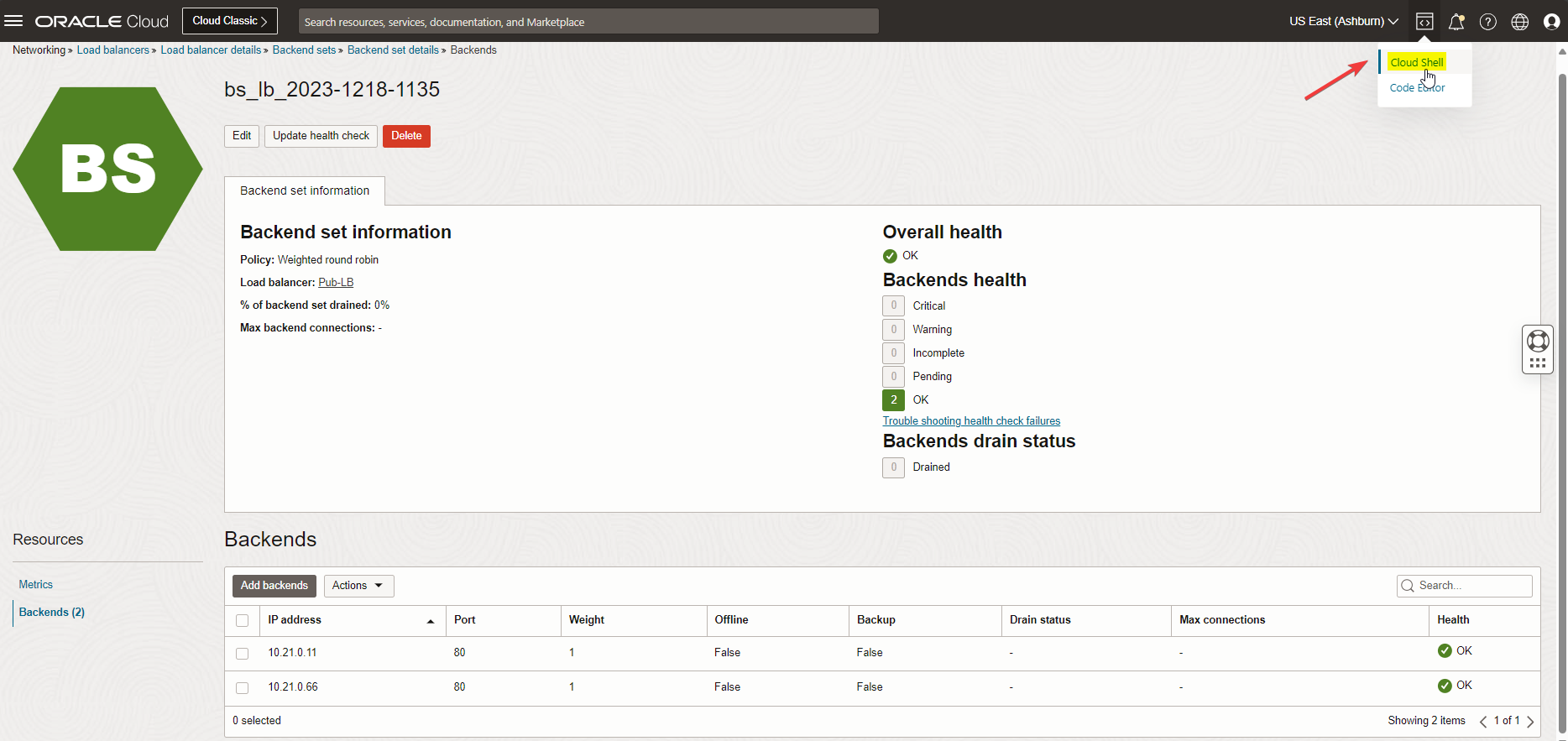Open the hamburger navigation menu

[13, 21]
